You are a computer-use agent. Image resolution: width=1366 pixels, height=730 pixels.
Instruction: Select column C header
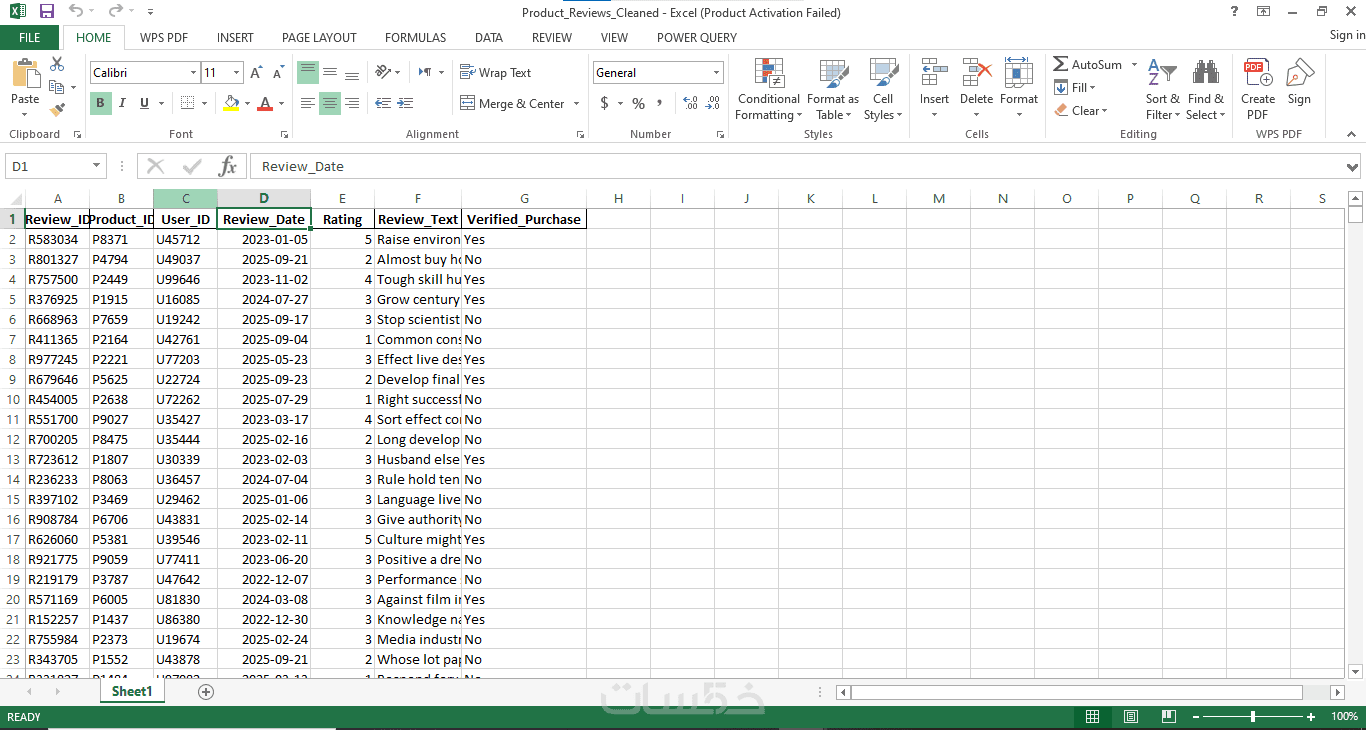[x=185, y=199]
